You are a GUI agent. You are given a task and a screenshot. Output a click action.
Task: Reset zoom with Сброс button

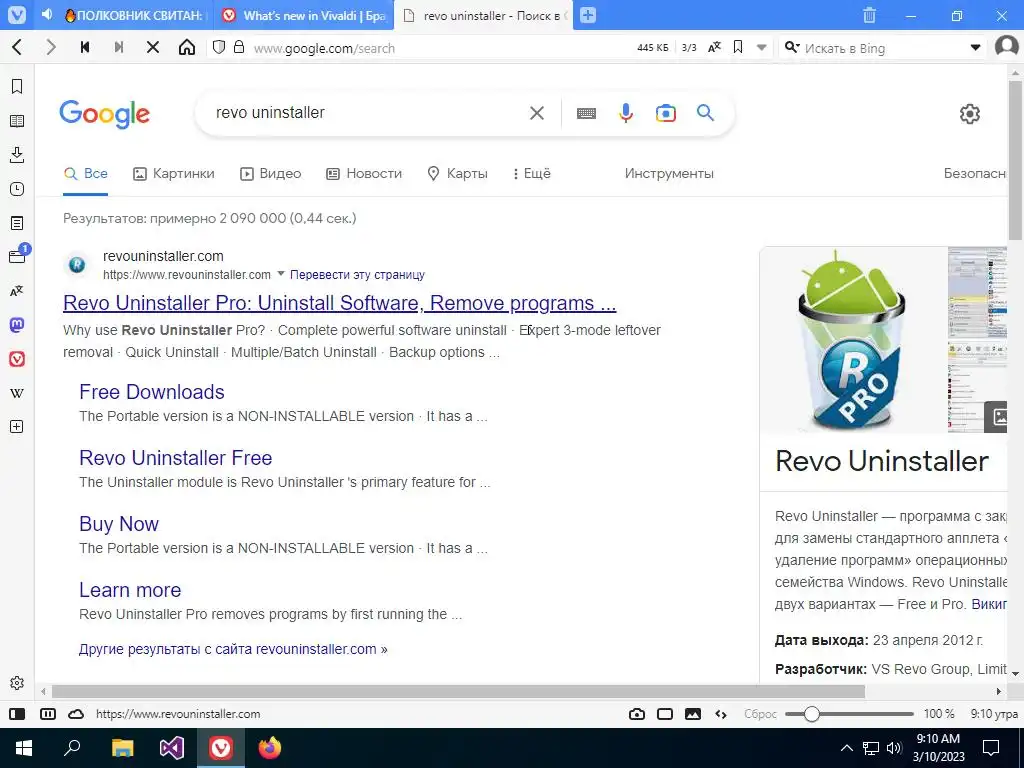click(760, 714)
